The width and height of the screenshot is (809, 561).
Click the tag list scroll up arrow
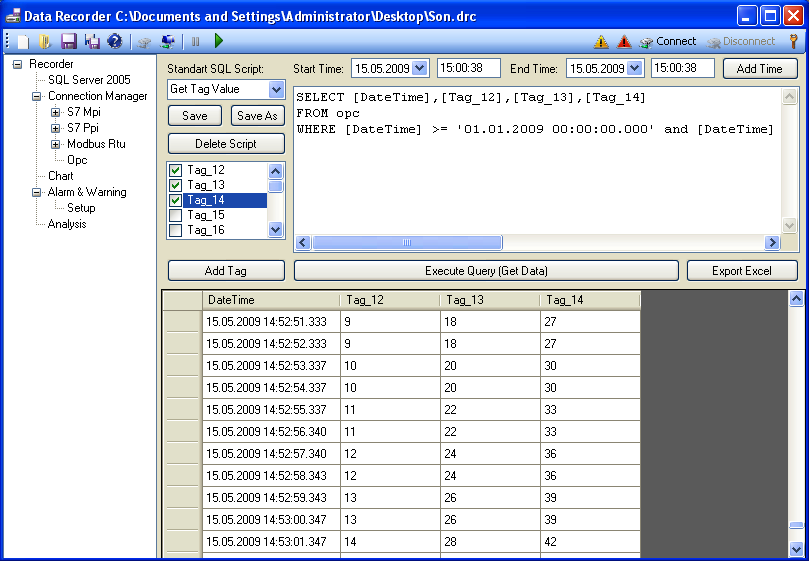[276, 171]
